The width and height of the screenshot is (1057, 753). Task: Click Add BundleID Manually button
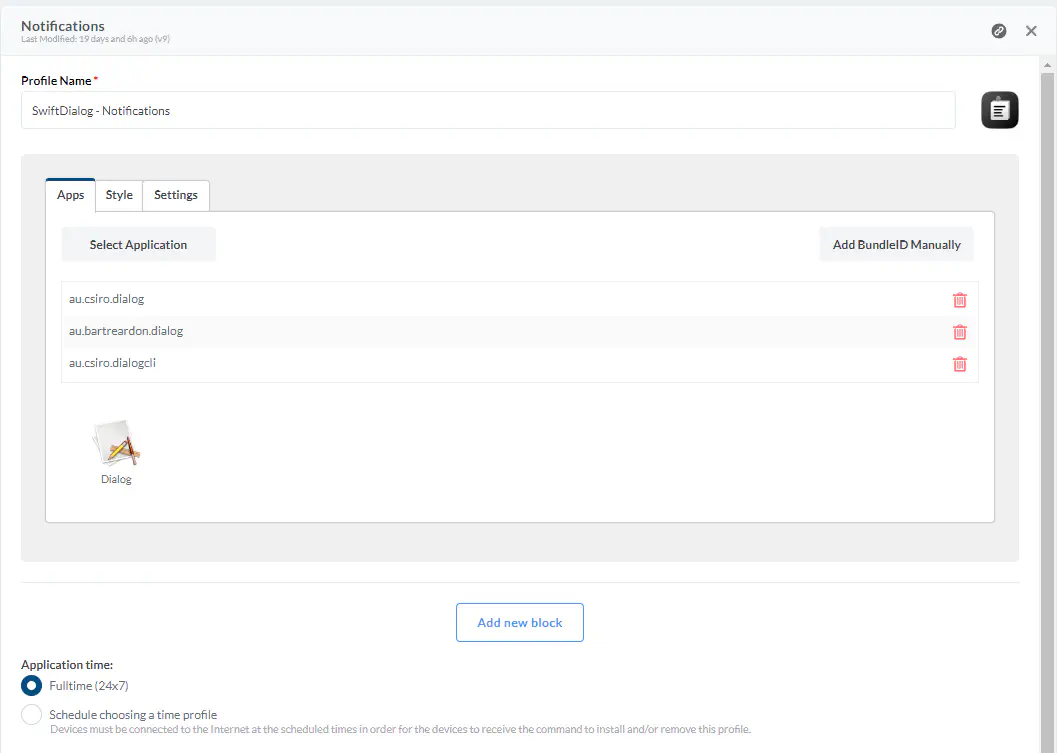coord(896,245)
